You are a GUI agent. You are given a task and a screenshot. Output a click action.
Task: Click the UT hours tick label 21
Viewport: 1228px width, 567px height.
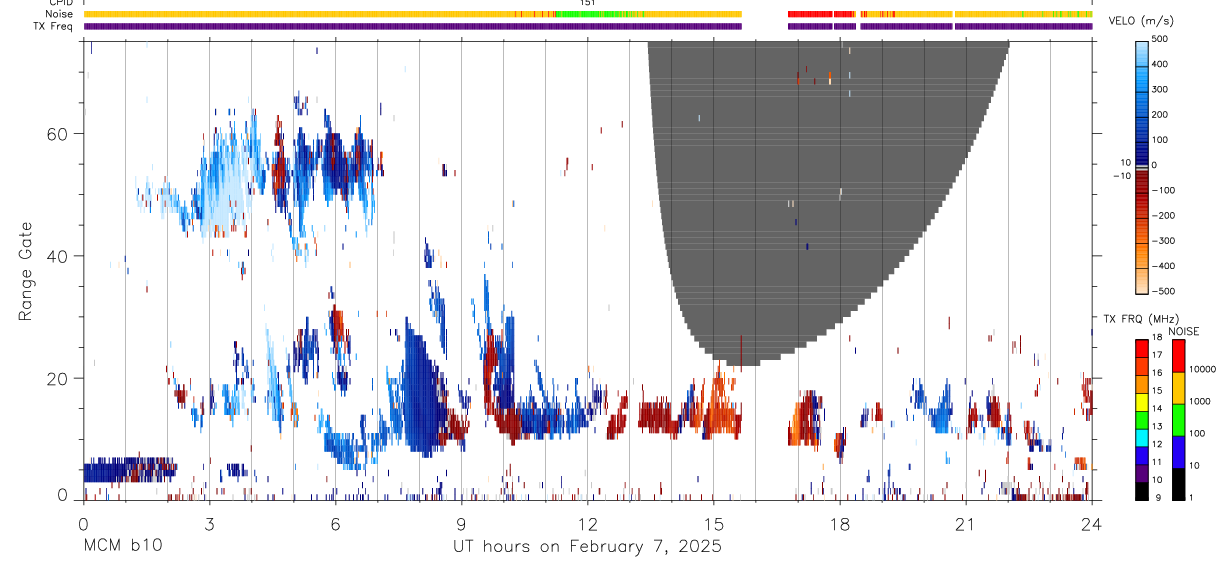click(965, 523)
